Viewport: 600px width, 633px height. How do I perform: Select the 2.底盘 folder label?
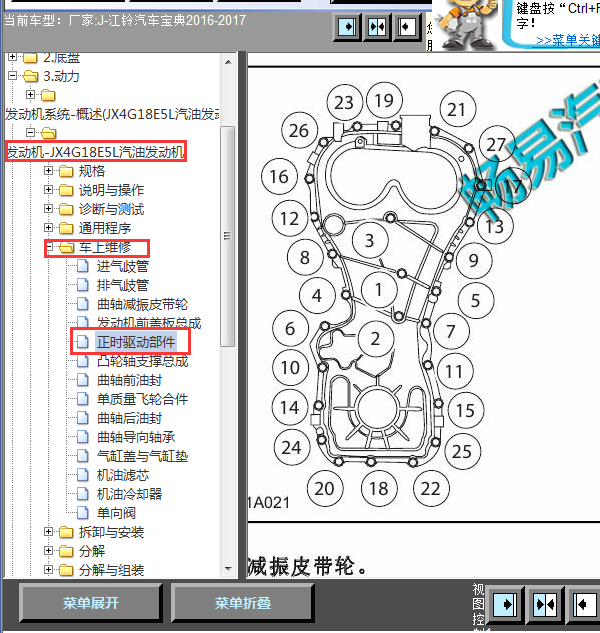coord(61,58)
